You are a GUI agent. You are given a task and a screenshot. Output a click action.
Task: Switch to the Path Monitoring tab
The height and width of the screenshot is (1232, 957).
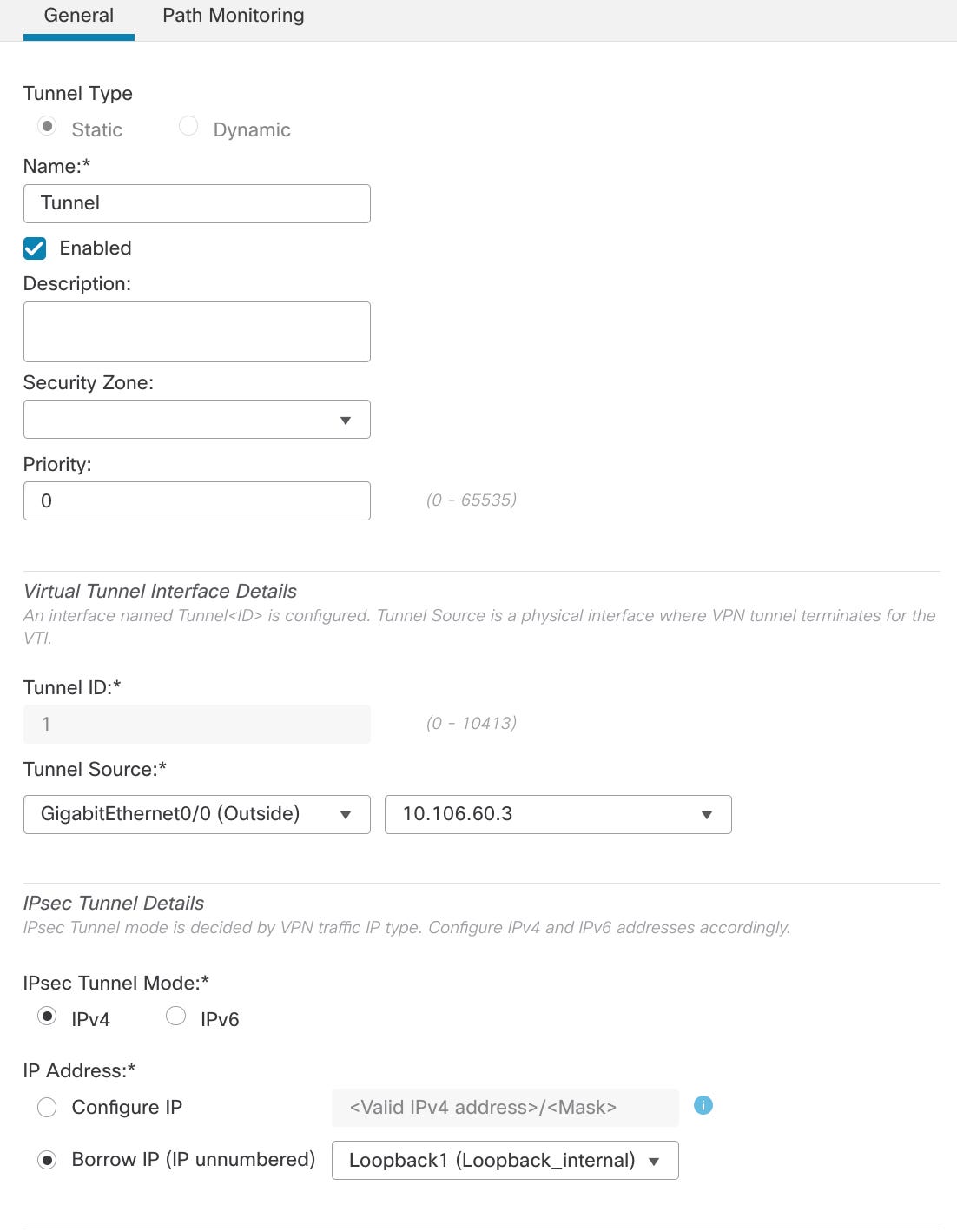tap(232, 15)
